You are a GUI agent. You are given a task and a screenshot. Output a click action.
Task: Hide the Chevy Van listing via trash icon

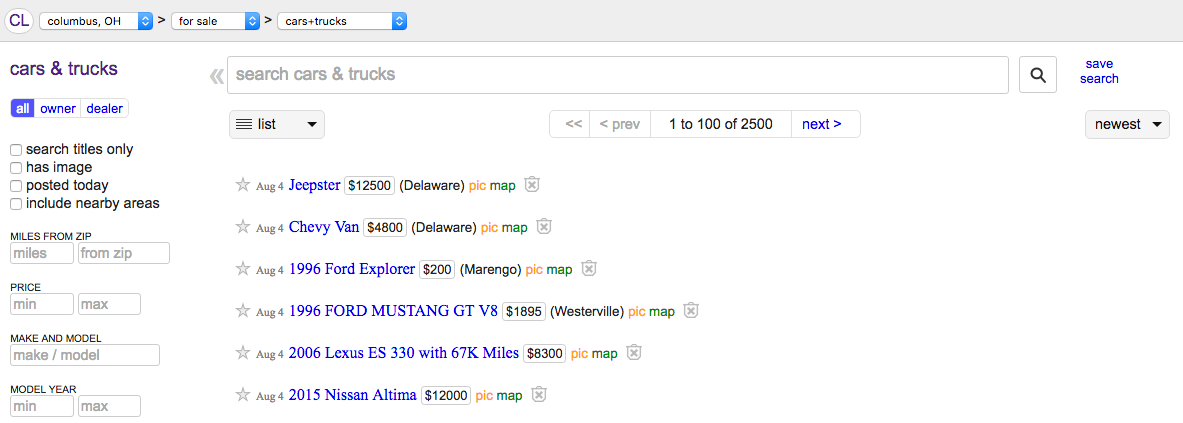tap(544, 226)
